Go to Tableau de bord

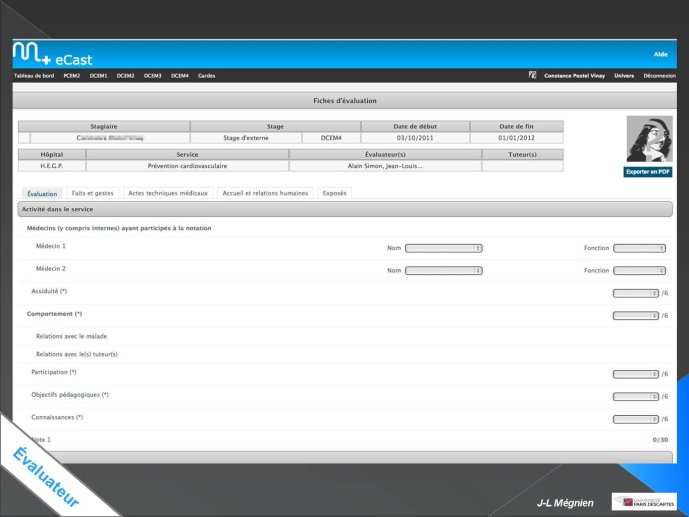tap(34, 76)
